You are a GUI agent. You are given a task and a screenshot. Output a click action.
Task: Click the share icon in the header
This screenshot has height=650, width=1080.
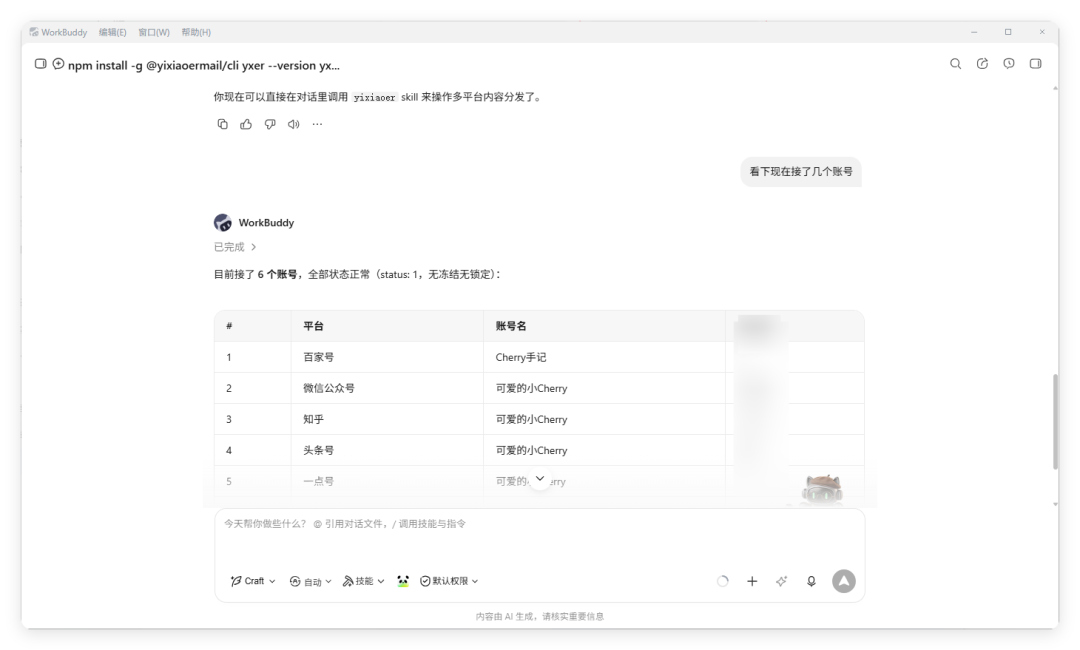tap(982, 64)
